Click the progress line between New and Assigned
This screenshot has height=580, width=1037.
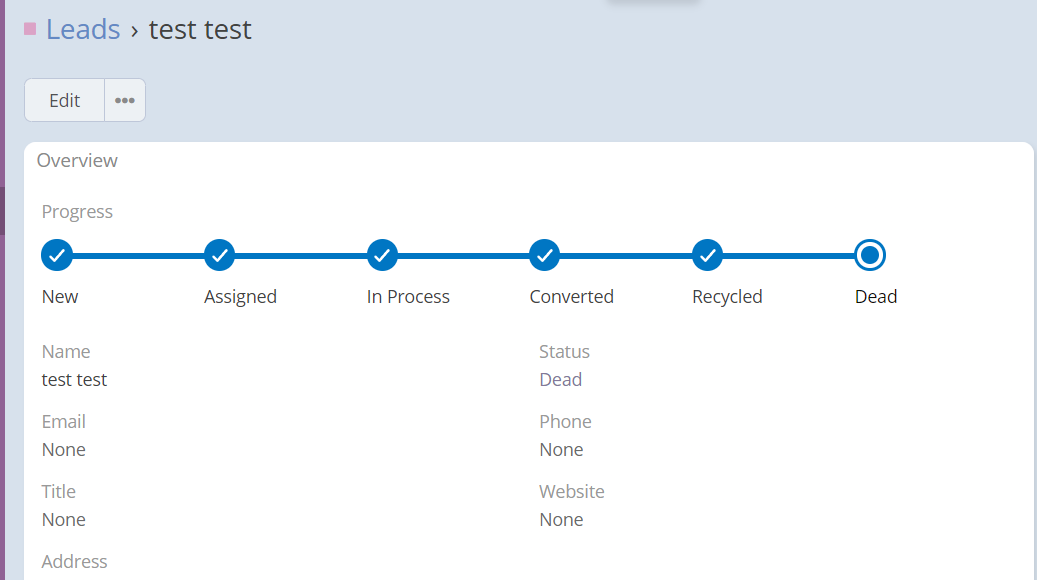138,256
